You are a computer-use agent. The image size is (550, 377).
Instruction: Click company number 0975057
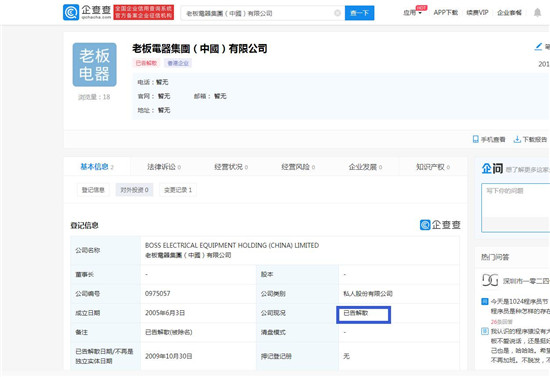click(157, 294)
